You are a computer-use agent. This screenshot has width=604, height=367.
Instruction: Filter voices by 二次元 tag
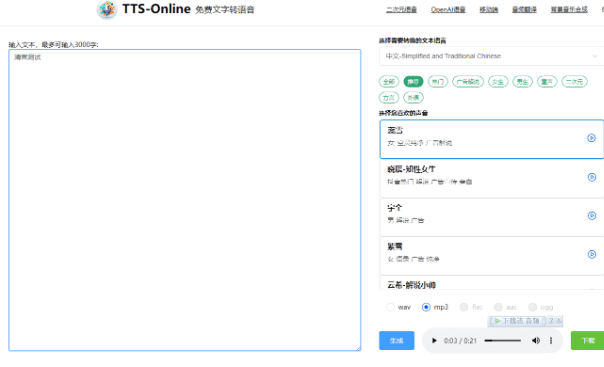[x=574, y=82]
